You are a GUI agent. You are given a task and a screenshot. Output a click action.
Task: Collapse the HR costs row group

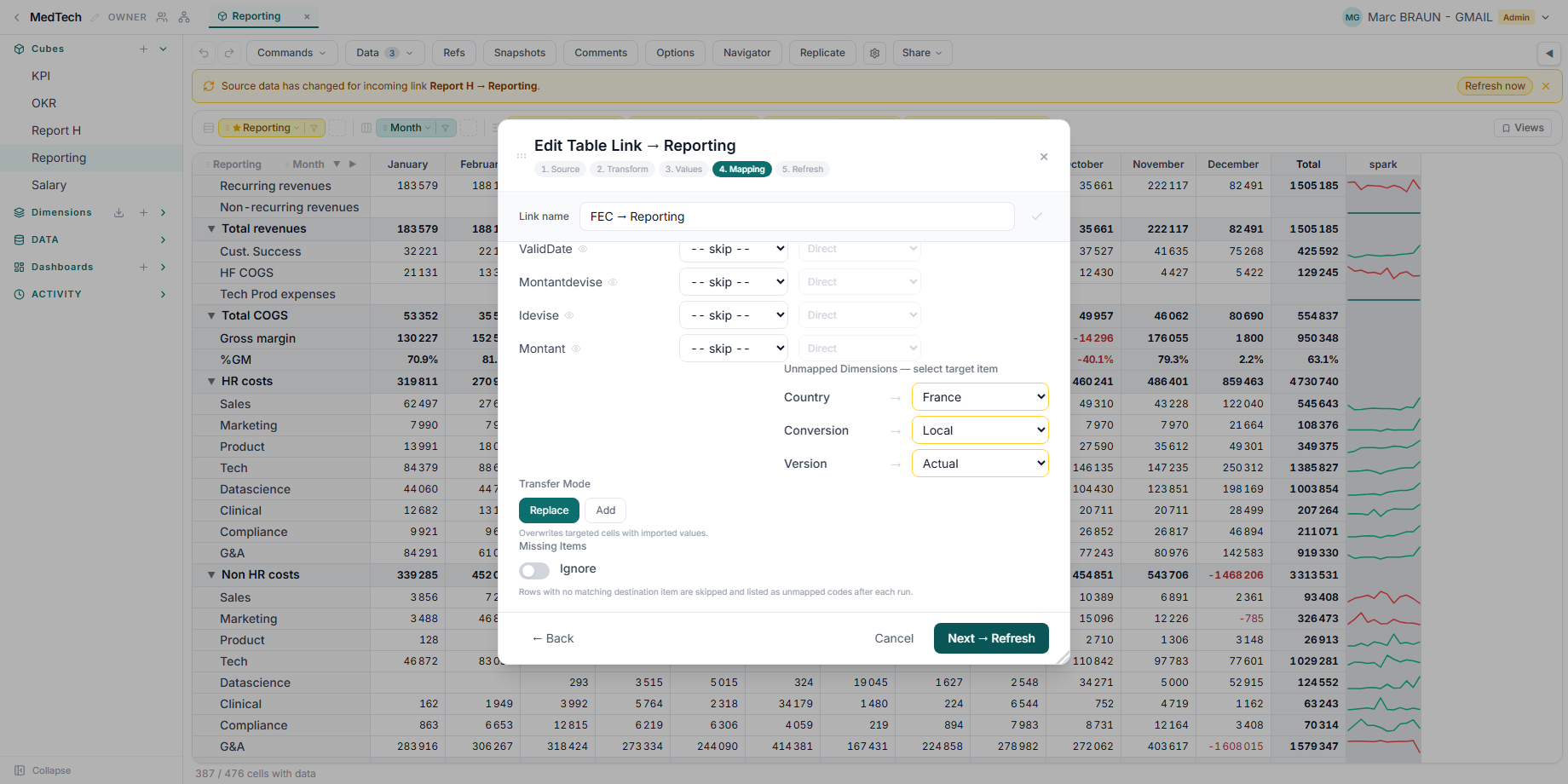(x=211, y=381)
